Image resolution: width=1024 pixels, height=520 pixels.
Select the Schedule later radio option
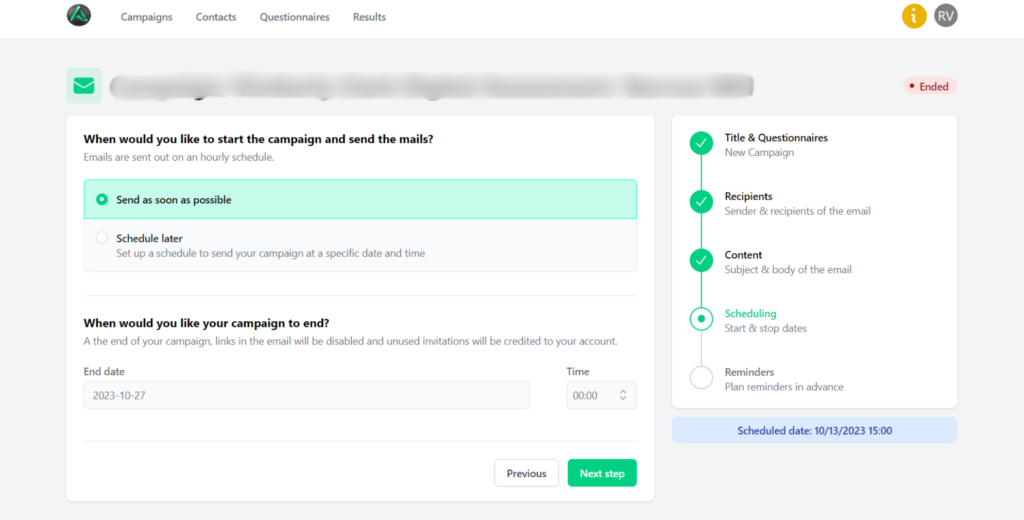click(x=102, y=238)
